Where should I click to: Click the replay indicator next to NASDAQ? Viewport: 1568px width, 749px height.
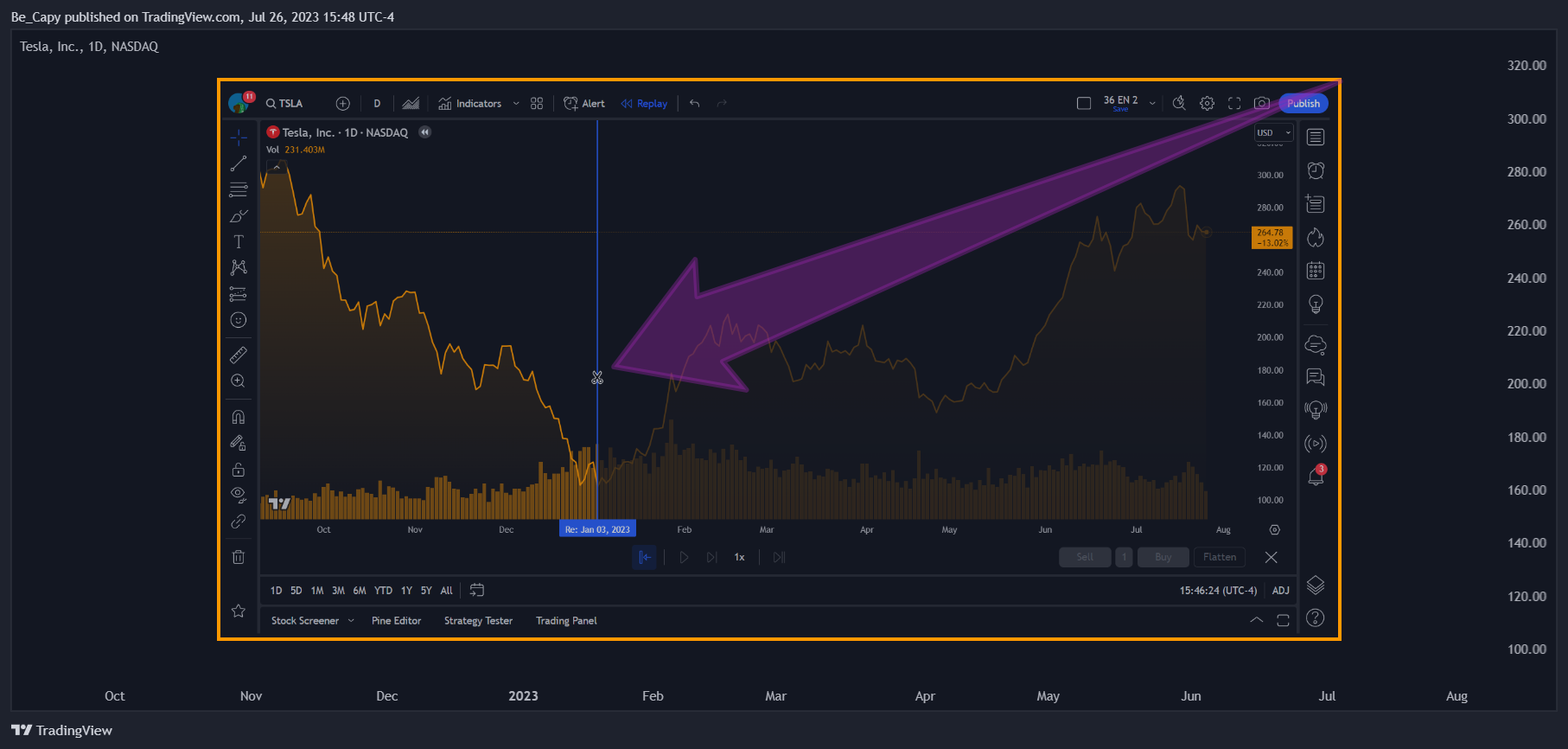pos(425,132)
